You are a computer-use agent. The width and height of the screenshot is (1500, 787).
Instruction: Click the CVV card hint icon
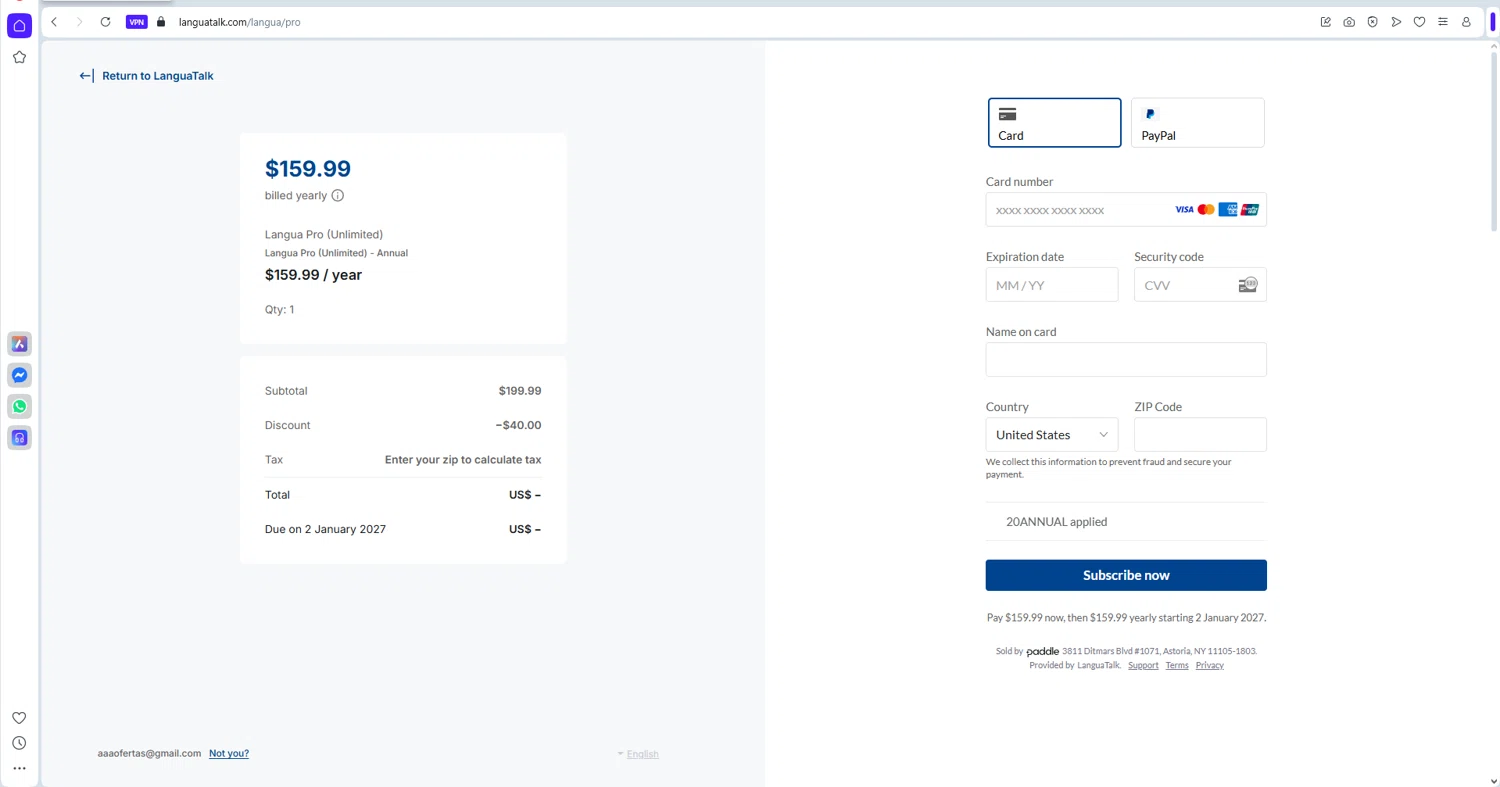pyautogui.click(x=1248, y=285)
